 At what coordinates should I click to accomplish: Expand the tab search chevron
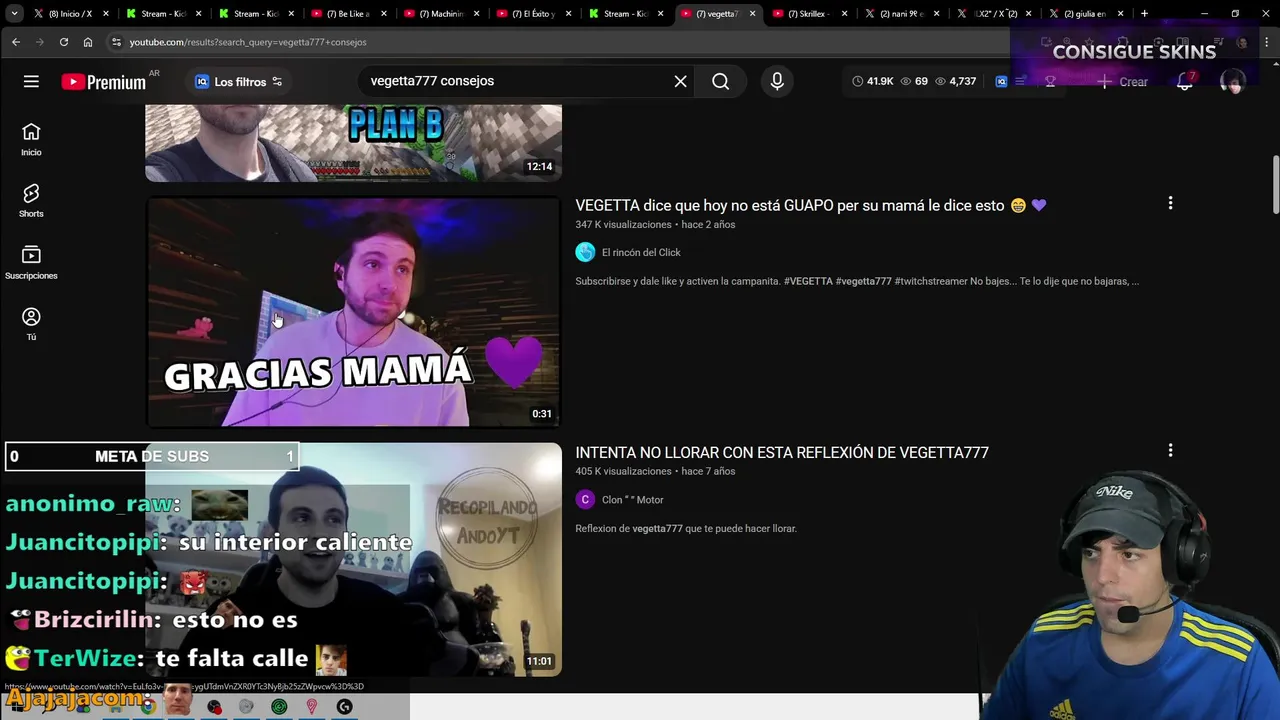click(x=14, y=14)
